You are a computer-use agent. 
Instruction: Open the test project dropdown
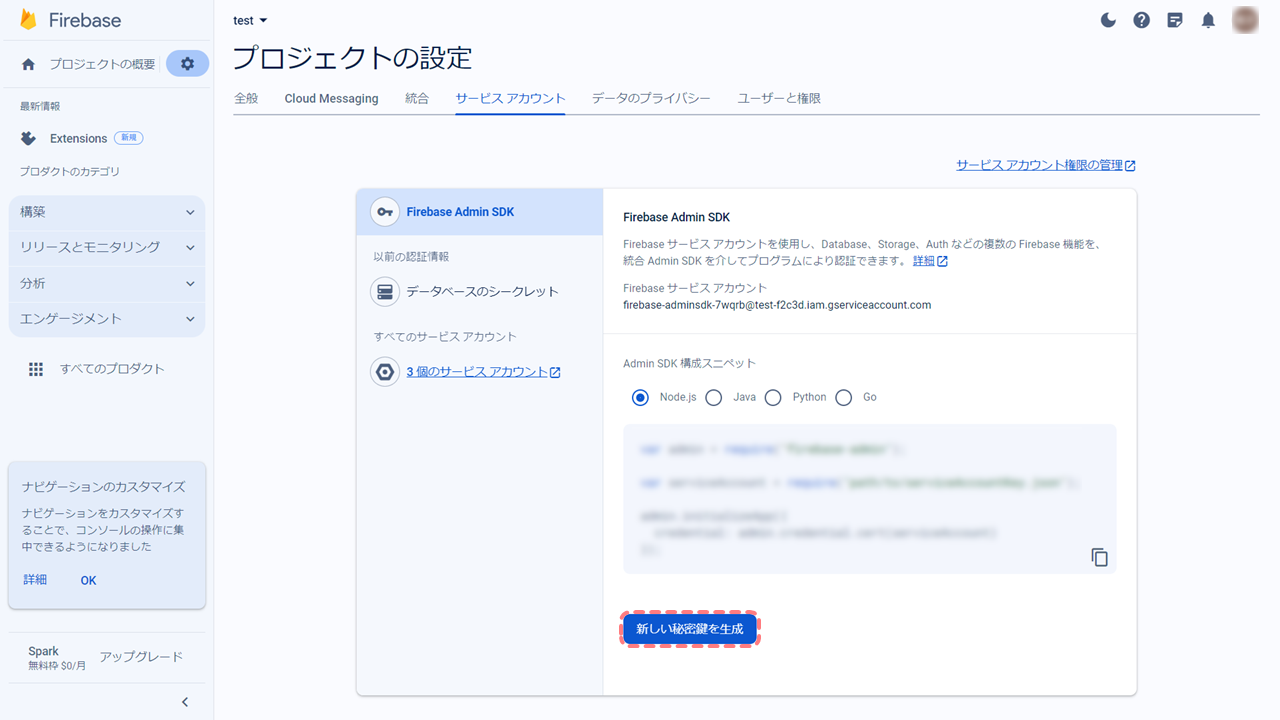tap(250, 20)
